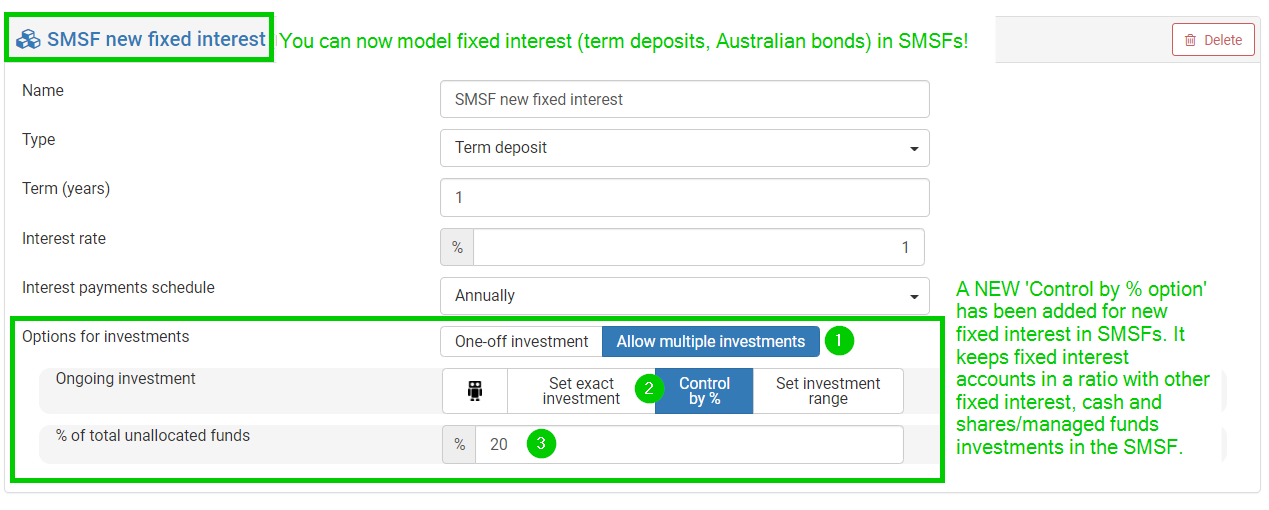The height and width of the screenshot is (510, 1269).
Task: Select One-off investment option
Action: point(521,341)
